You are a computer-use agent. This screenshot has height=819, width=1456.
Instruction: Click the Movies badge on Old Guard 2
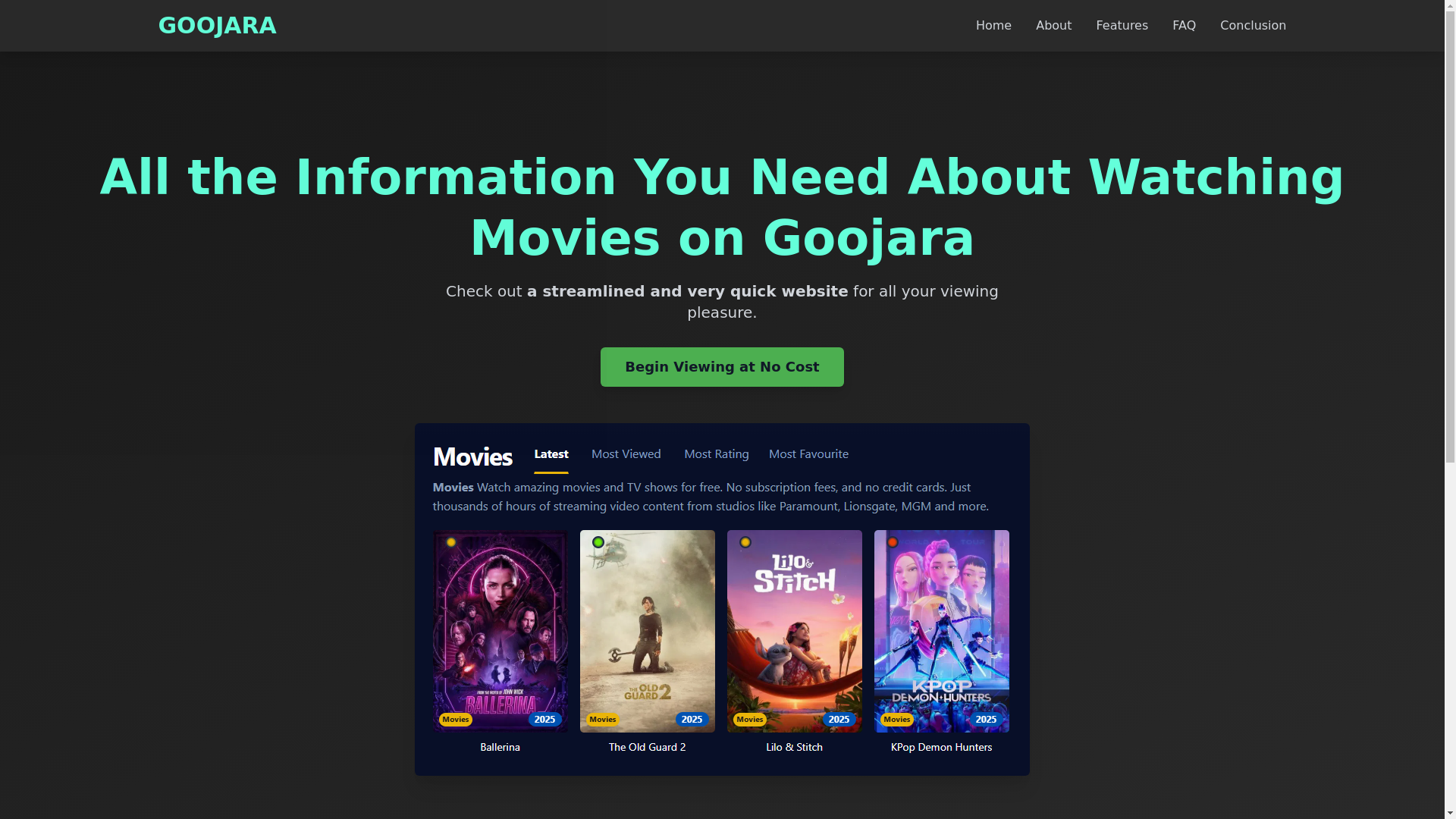(x=603, y=720)
